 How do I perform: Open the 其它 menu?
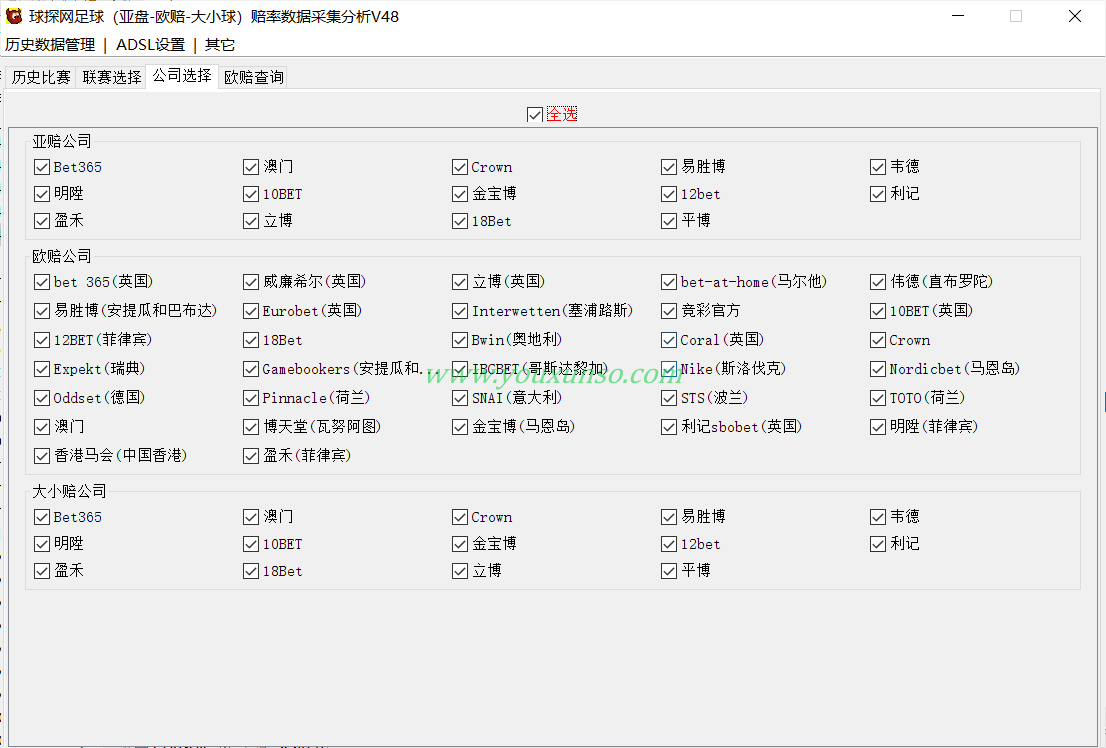tap(219, 45)
